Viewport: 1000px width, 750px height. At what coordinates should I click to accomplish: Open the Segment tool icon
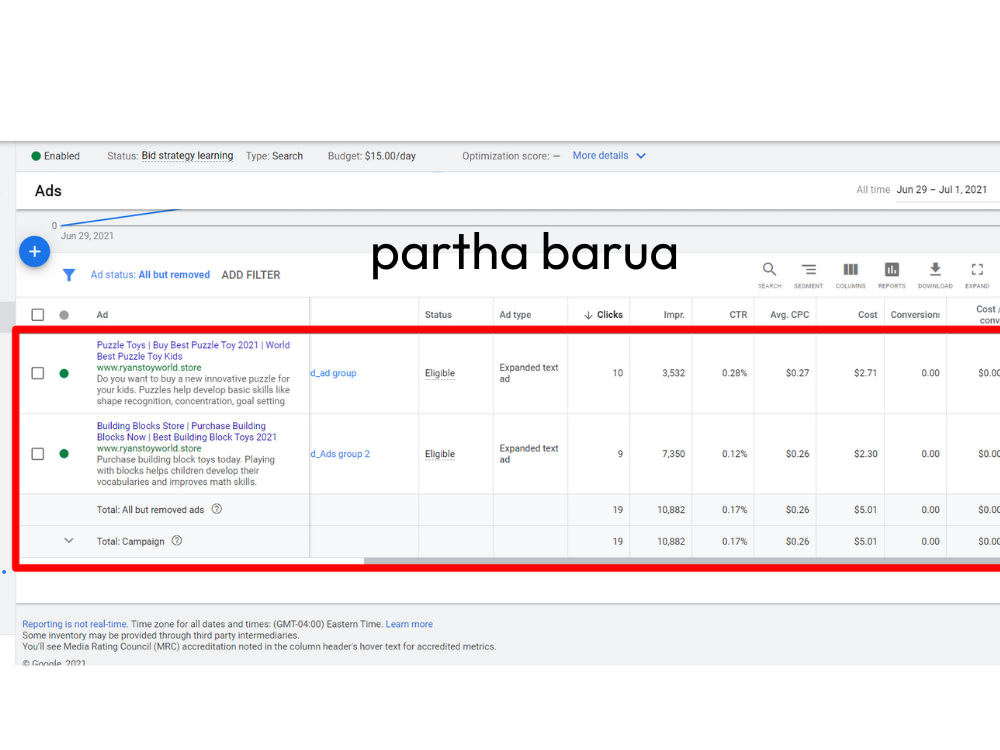(x=808, y=275)
